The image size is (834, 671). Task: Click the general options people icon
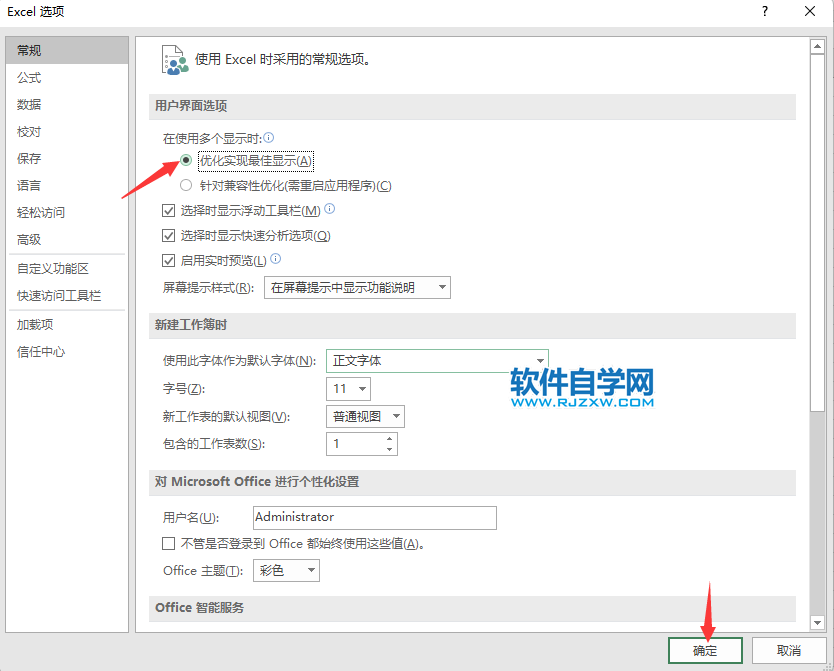click(174, 60)
